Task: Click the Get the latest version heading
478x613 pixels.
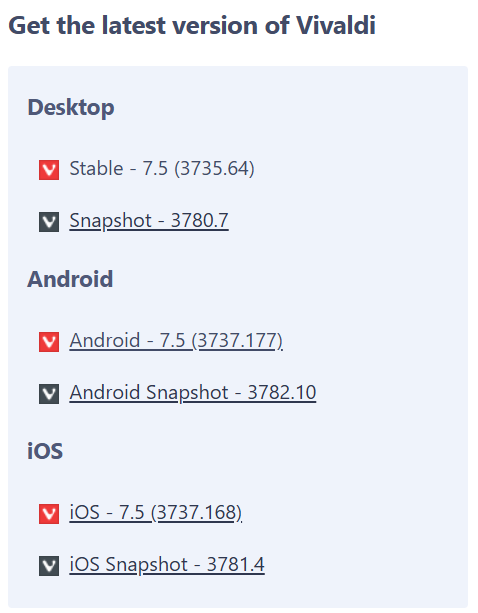Action: 192,25
